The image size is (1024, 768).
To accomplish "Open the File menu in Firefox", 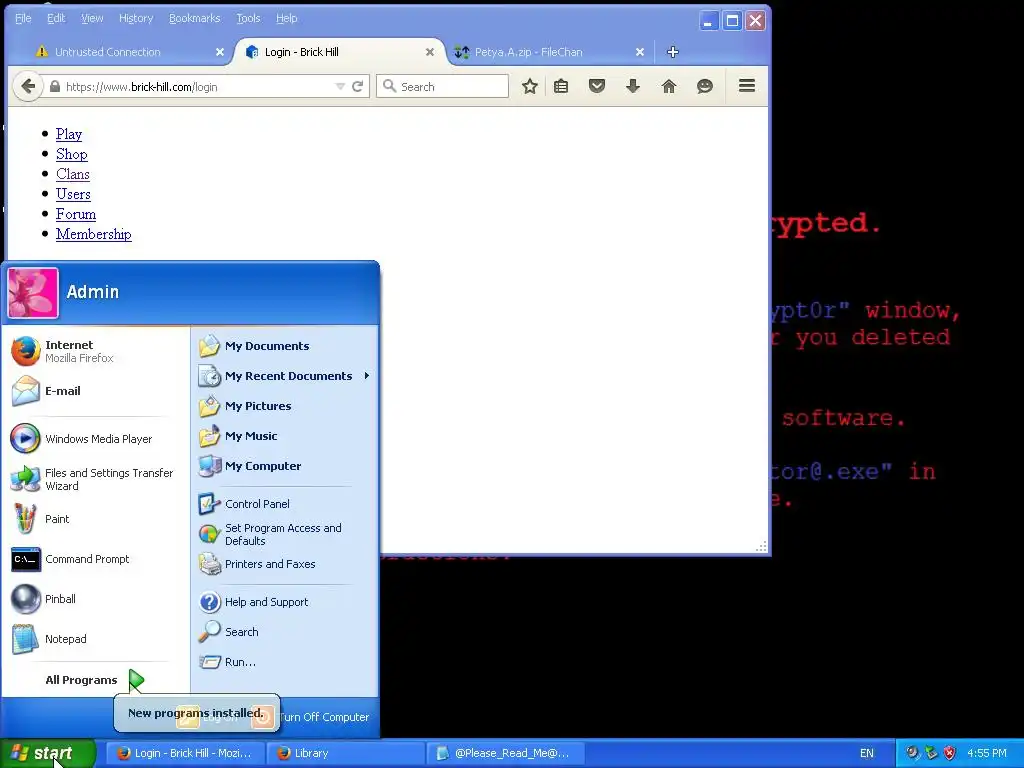I will click(23, 18).
